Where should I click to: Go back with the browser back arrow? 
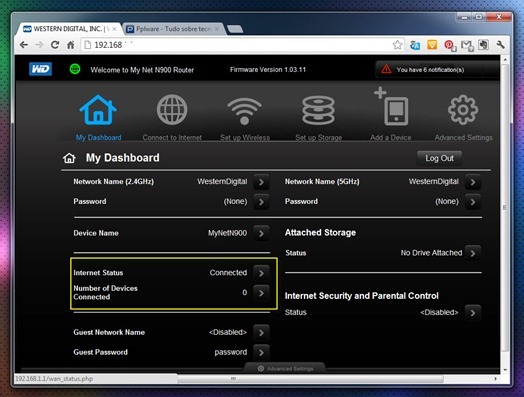[24, 45]
